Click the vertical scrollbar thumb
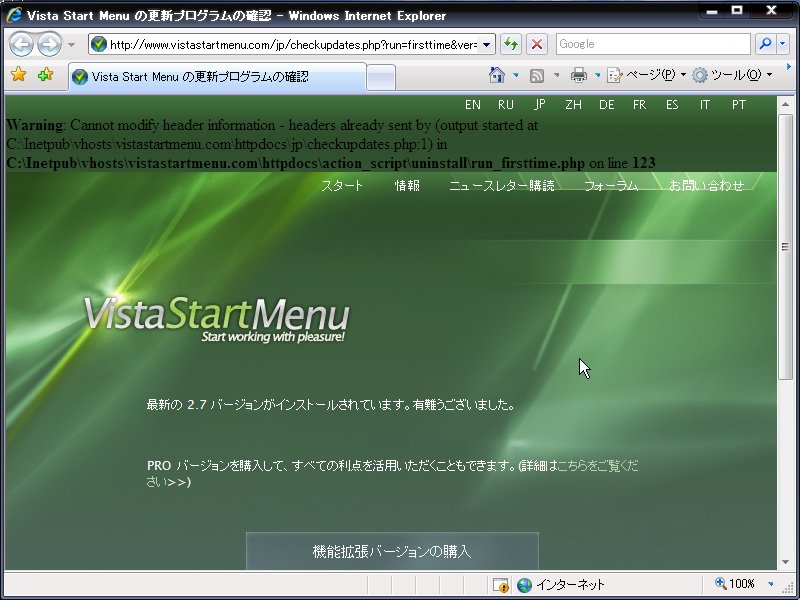800x600 pixels. coord(785,247)
